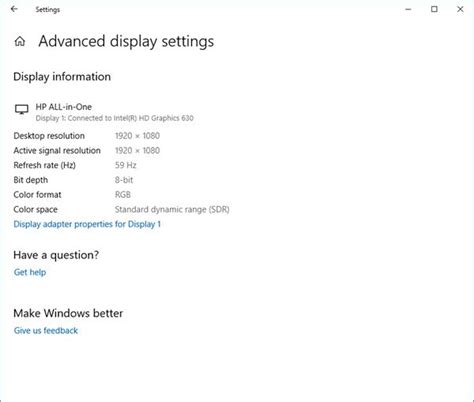Select the Advanced display settings heading
The image size is (474, 402).
pyautogui.click(x=126, y=41)
